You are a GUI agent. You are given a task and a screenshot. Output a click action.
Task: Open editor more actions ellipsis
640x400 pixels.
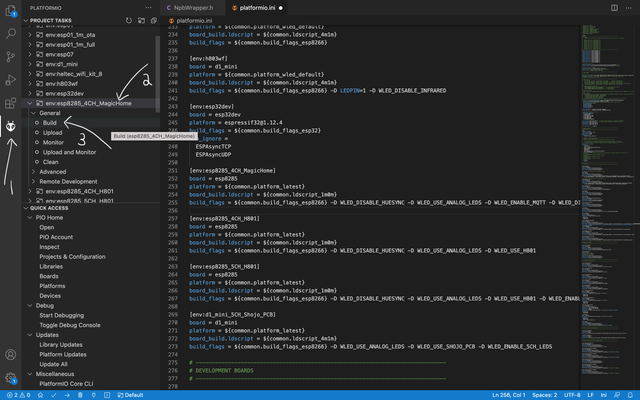(x=629, y=8)
